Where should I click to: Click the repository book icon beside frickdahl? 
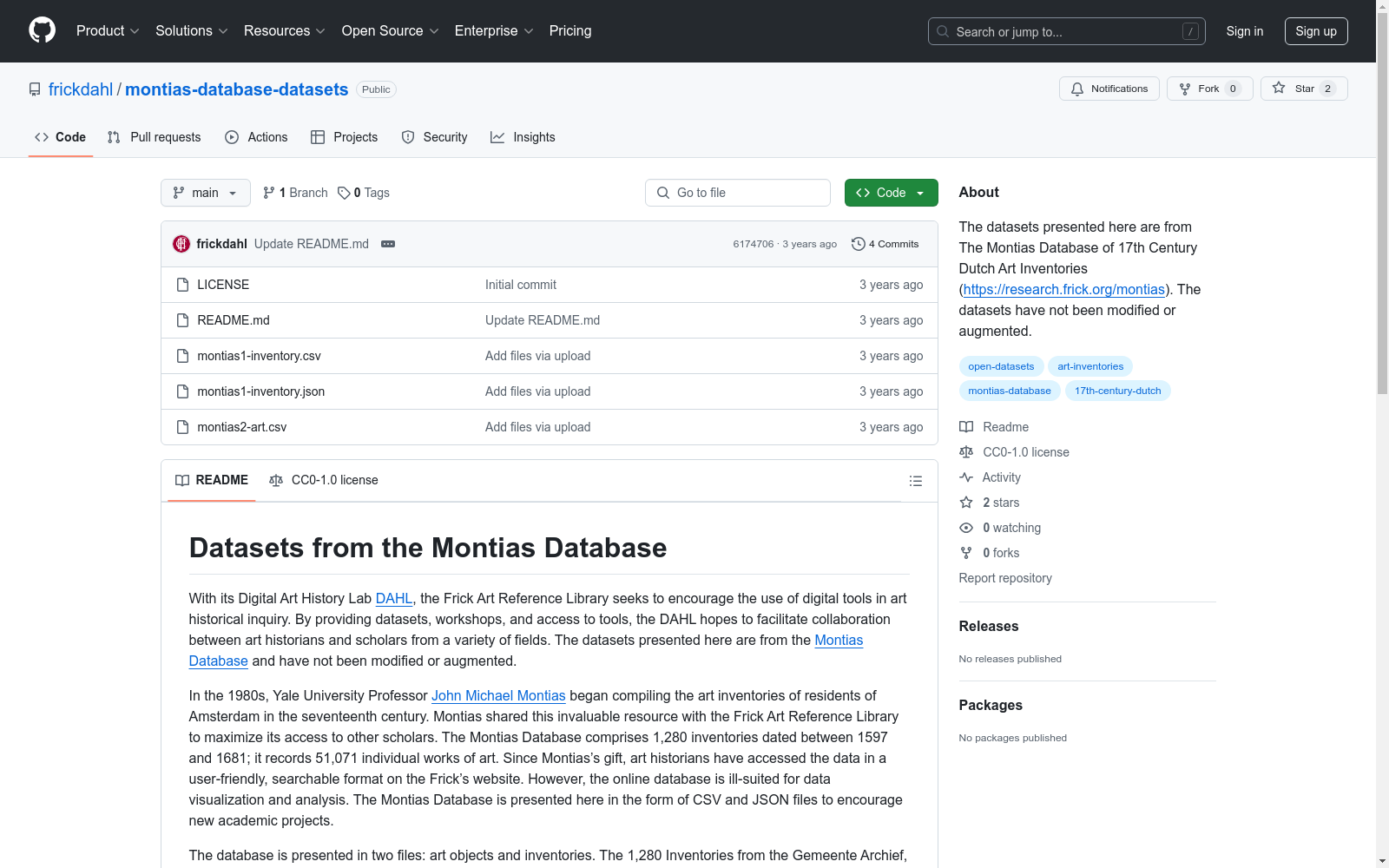pos(35,89)
